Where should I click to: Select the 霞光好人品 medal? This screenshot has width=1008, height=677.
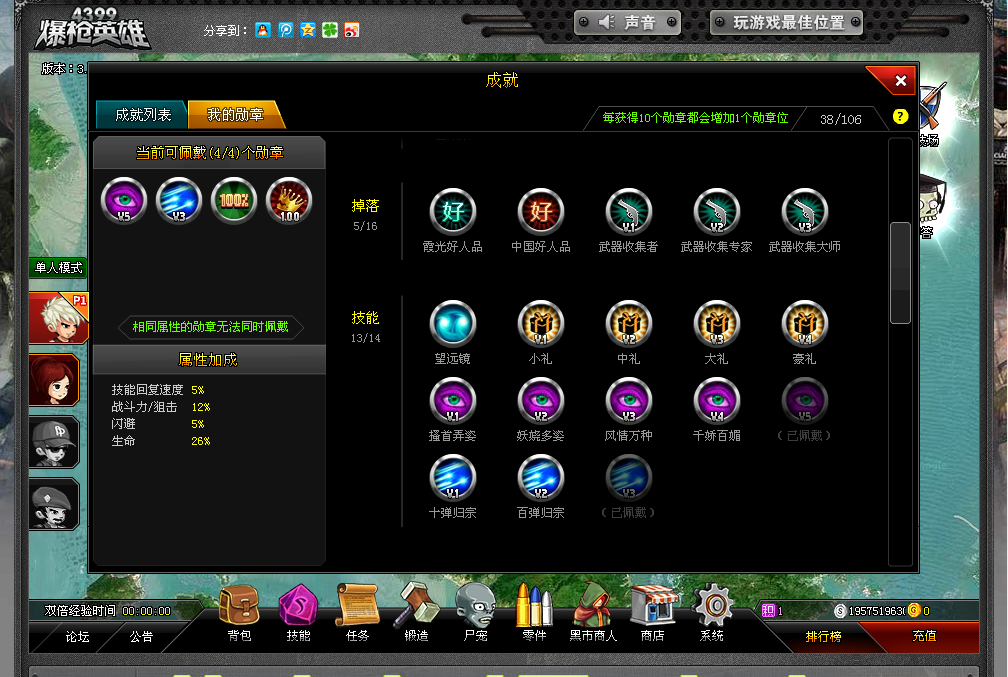coord(453,212)
